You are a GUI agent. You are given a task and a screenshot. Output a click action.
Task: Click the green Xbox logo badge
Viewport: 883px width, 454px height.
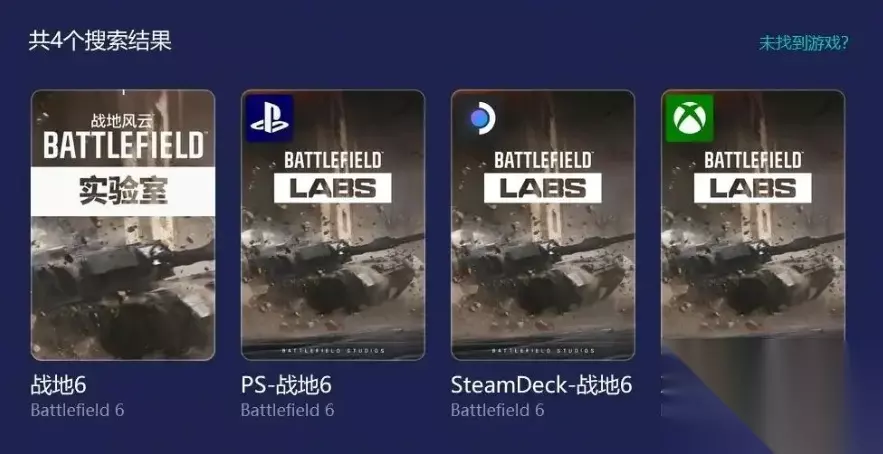(x=690, y=118)
